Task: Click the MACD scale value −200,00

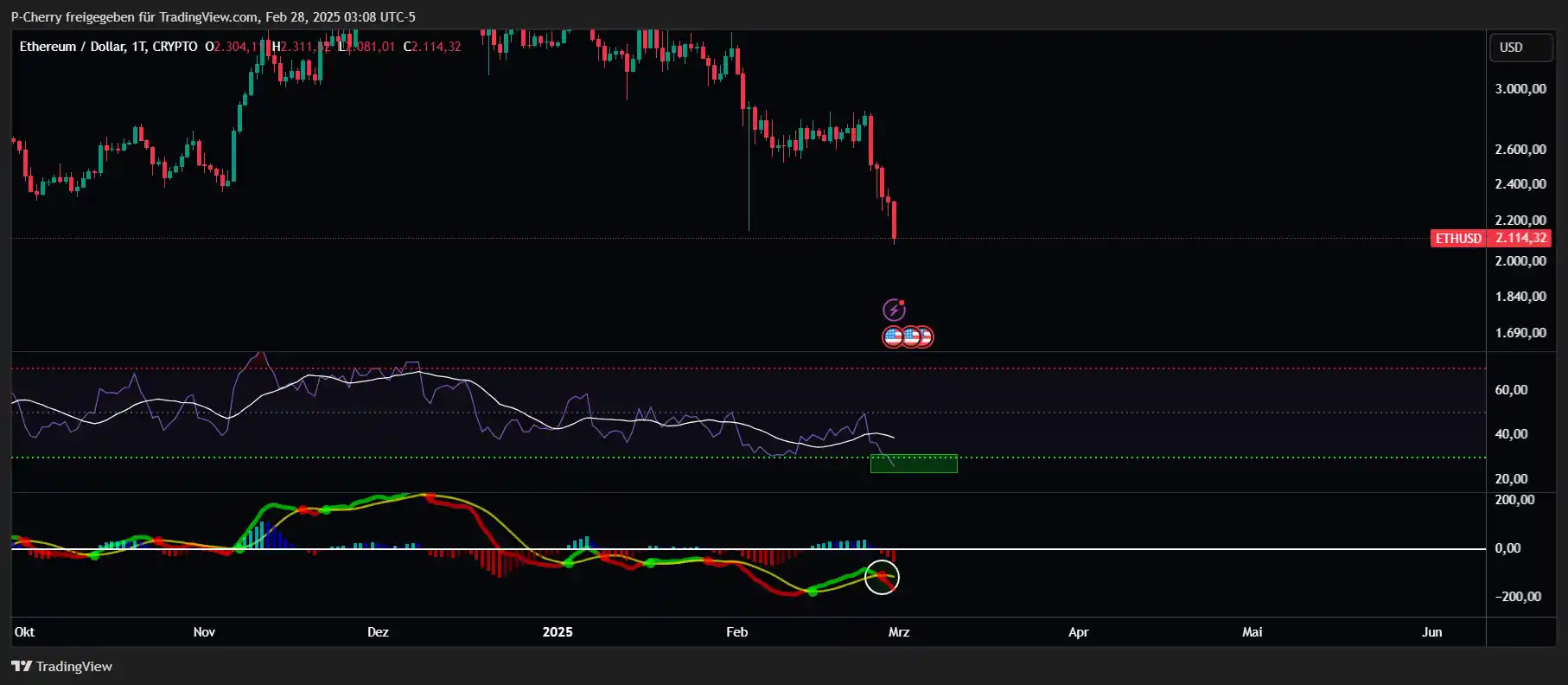Action: 1518,597
